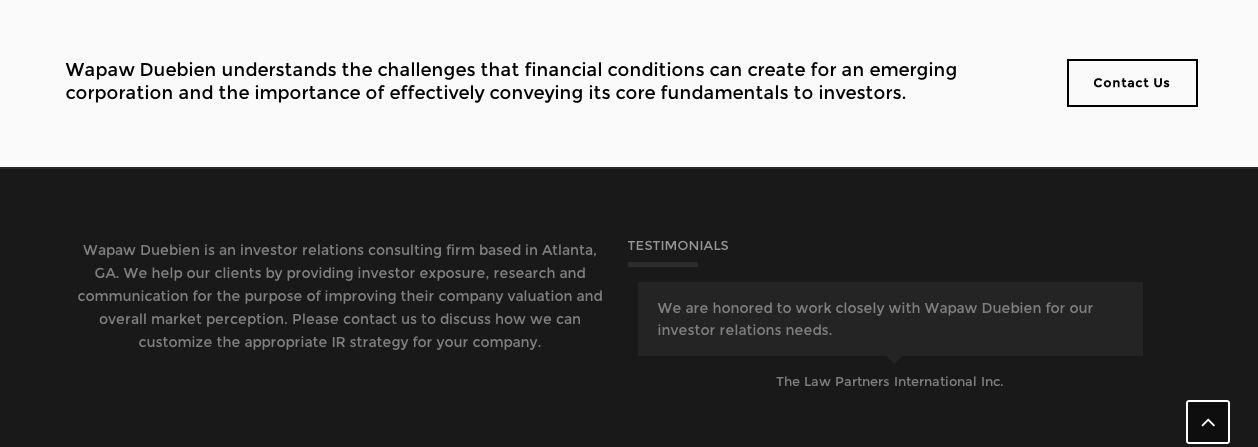
Task: Click 'investor relations needs.' in the testimonial
Action: [x=745, y=330]
